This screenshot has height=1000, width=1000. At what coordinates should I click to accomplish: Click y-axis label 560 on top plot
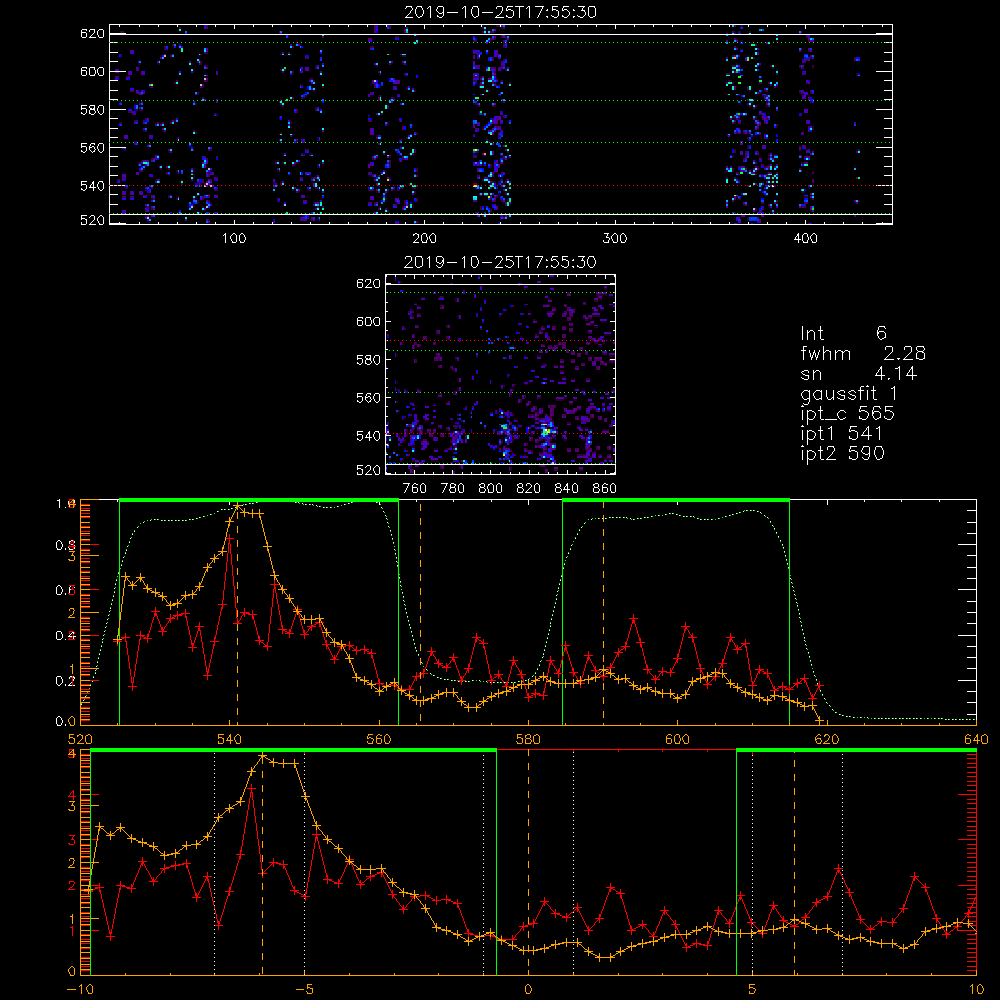(92, 147)
